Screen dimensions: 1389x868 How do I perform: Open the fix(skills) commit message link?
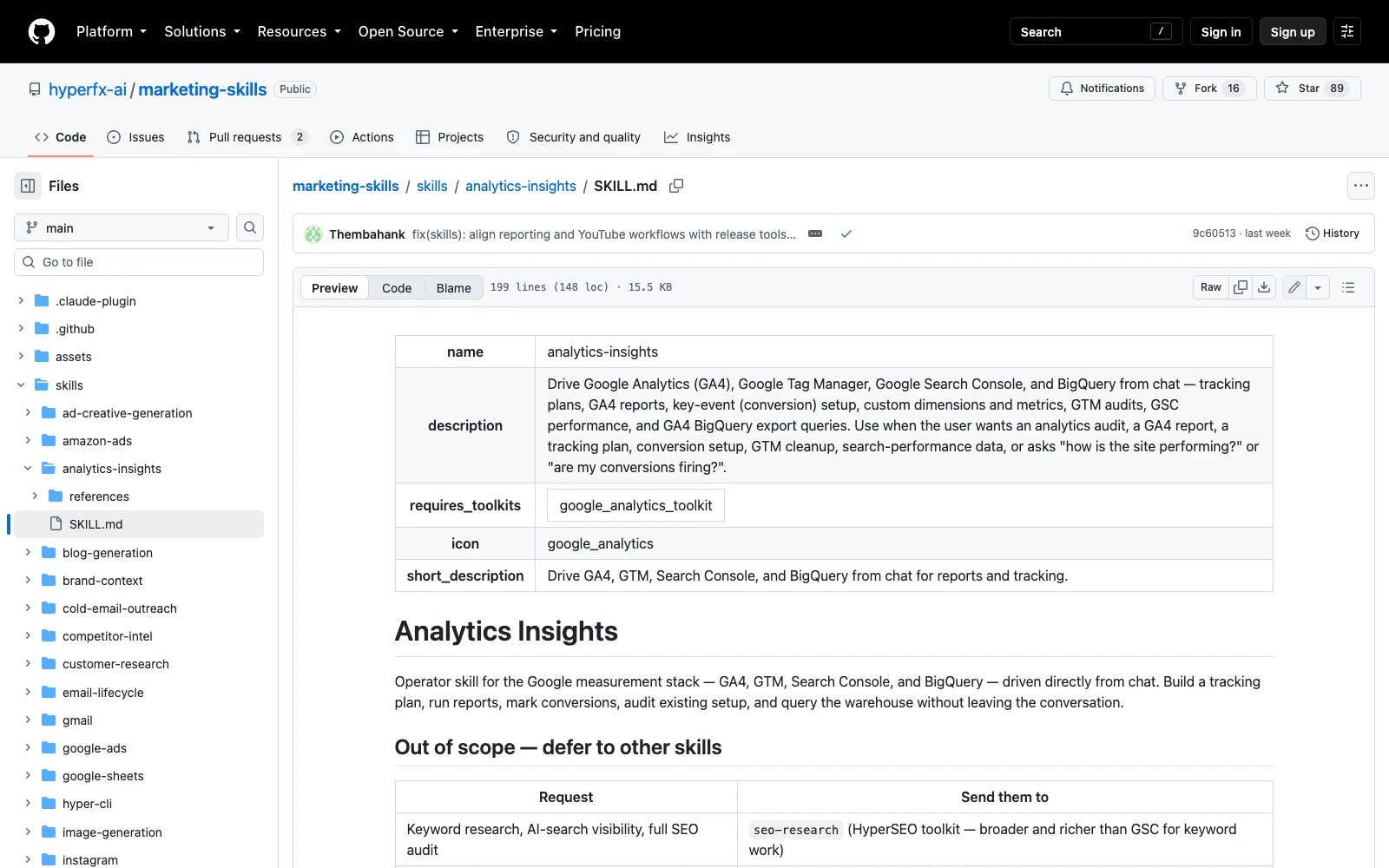click(x=603, y=234)
